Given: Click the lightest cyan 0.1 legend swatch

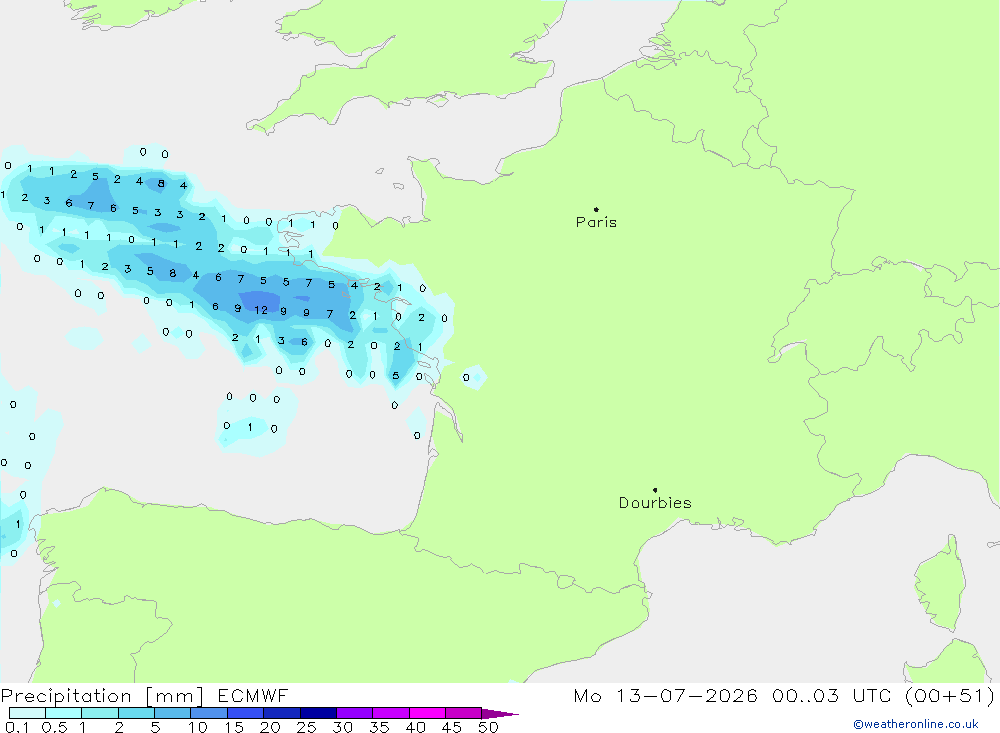Looking at the screenshot, I should click(27, 713).
